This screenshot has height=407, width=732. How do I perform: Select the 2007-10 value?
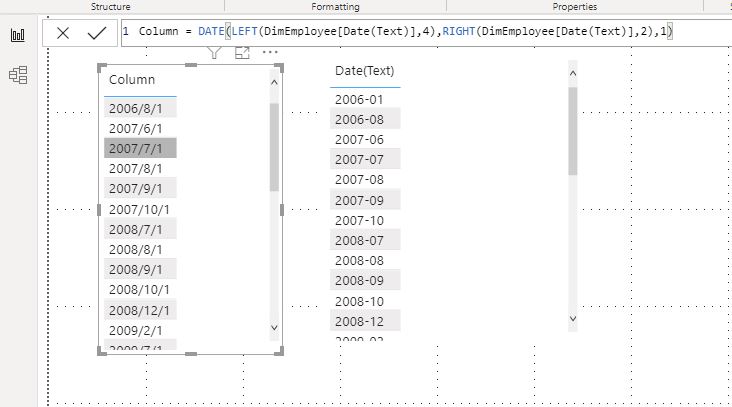click(365, 221)
